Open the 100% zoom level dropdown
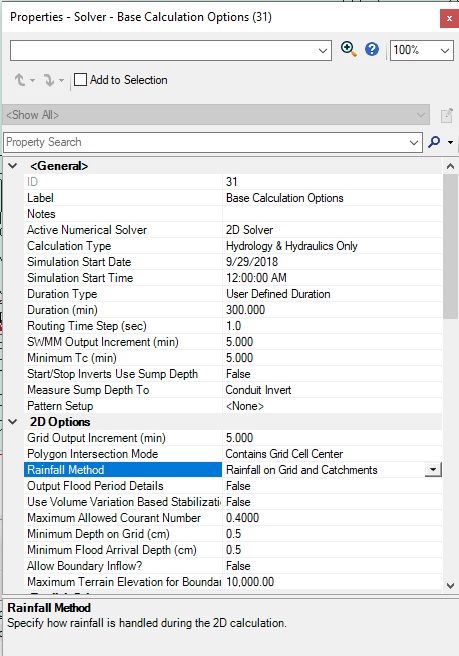Image resolution: width=459 pixels, height=656 pixels. point(421,51)
